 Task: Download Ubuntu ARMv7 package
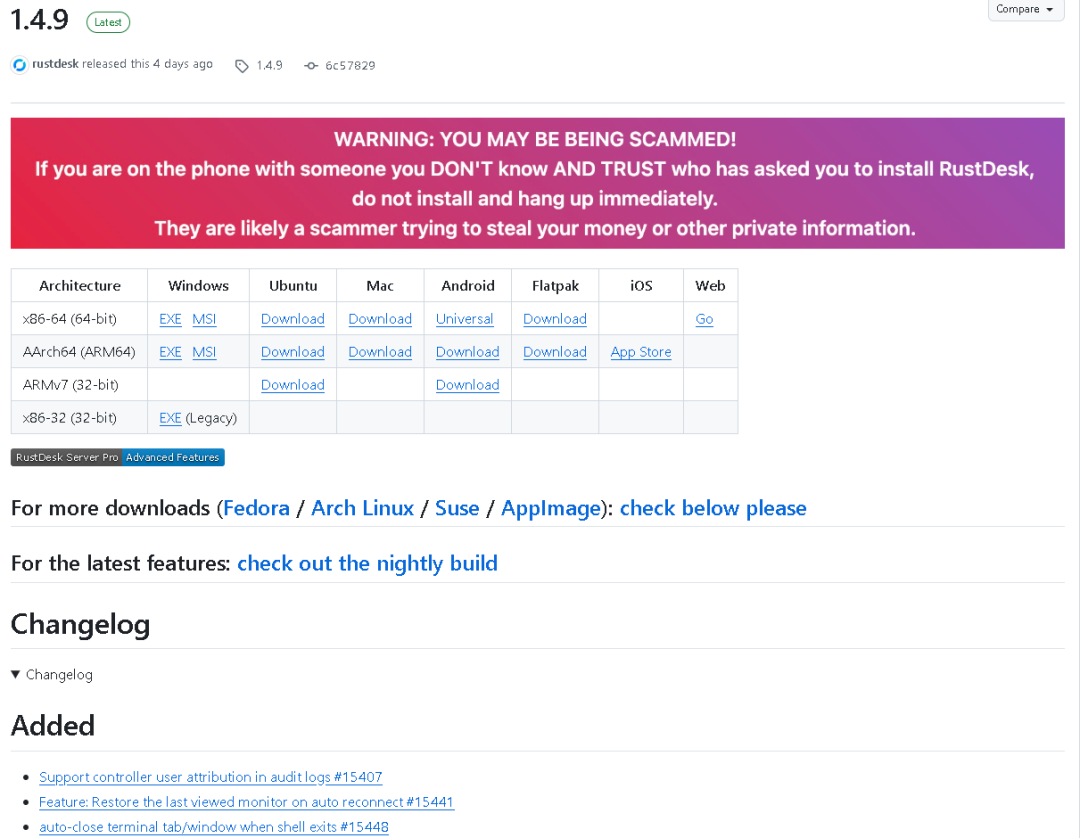[293, 385]
